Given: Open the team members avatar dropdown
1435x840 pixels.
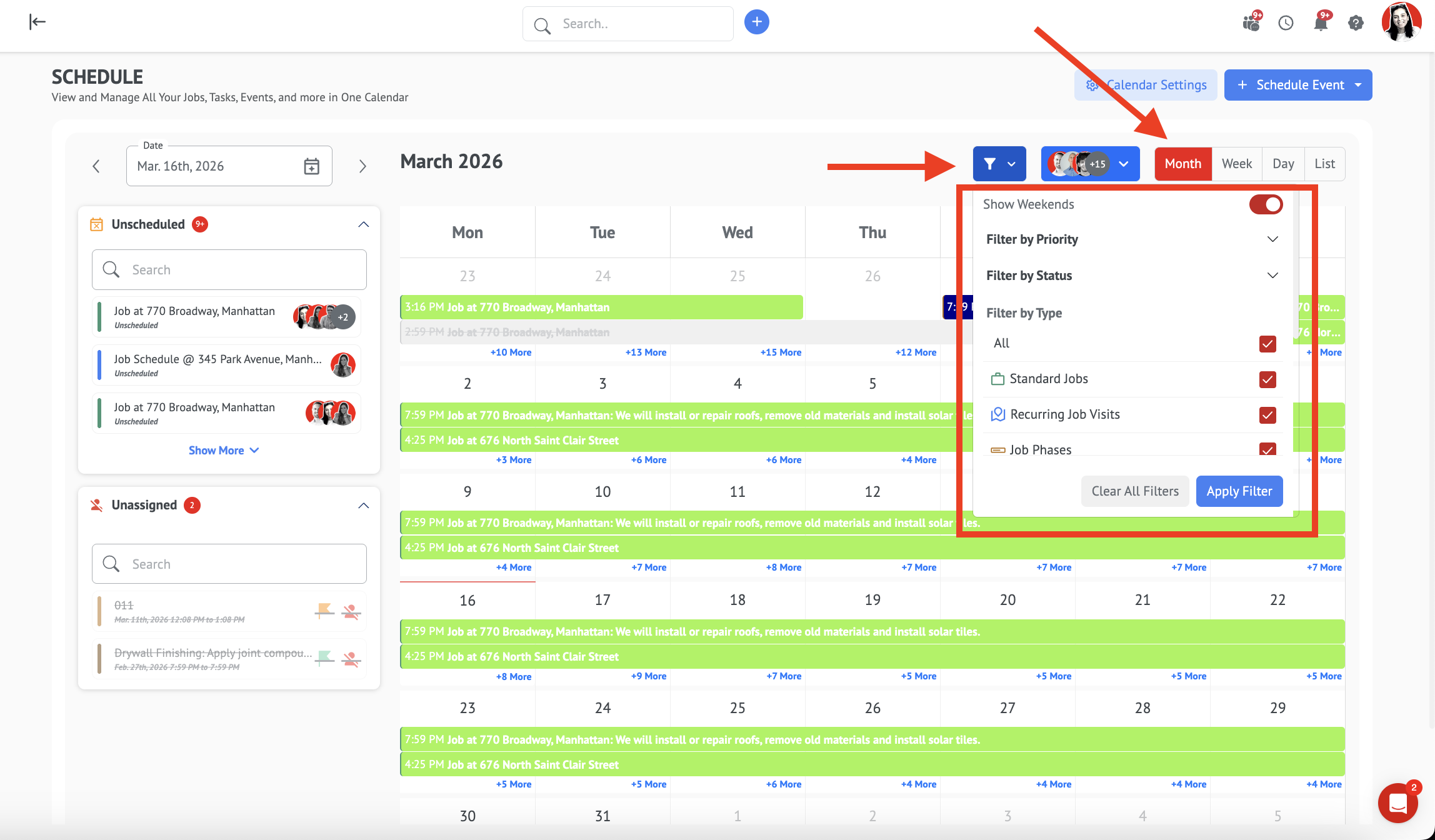Looking at the screenshot, I should point(1089,164).
